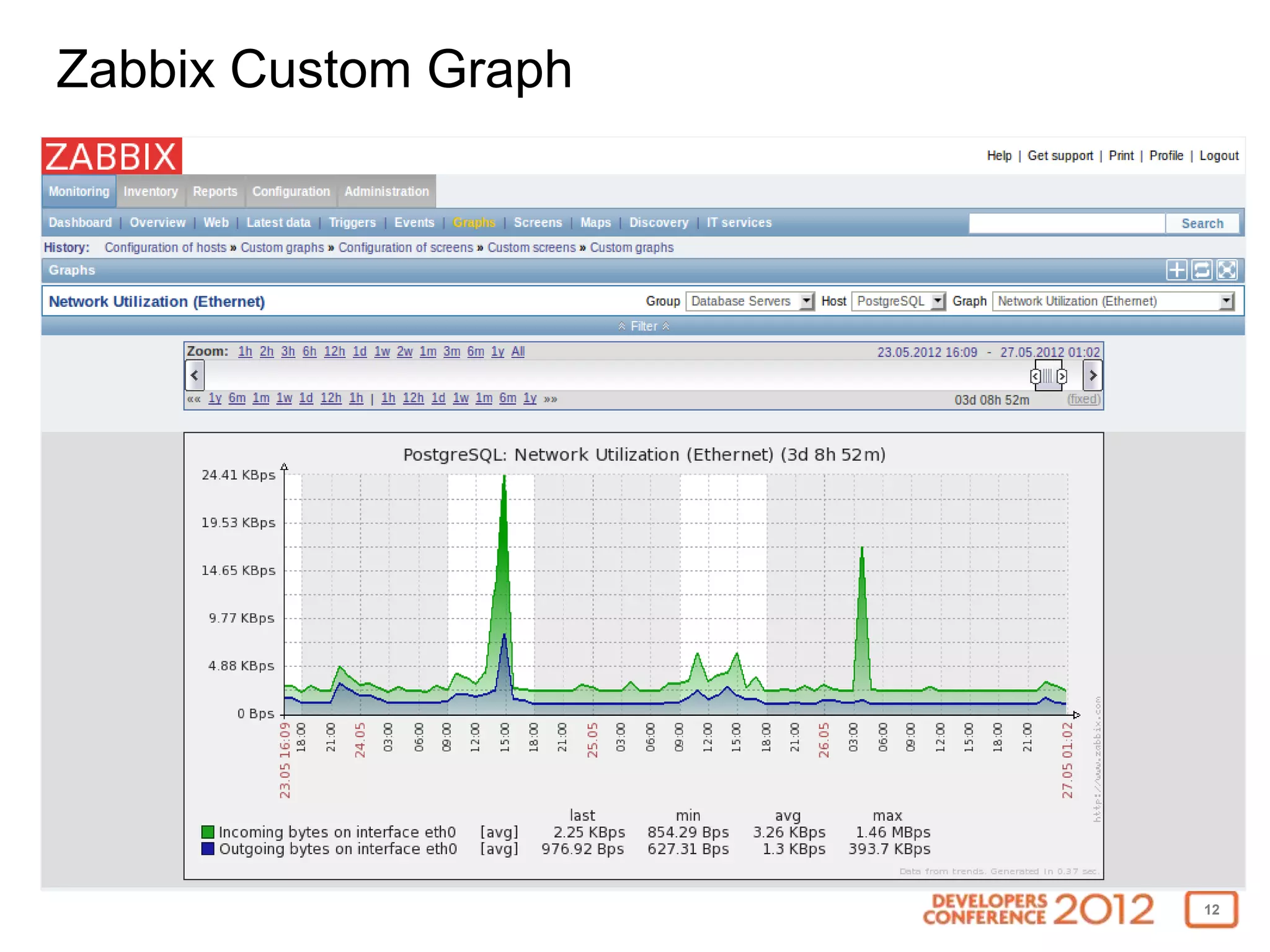Click Network Utilization (Ethernet) heading
Viewport: 1270px width, 952px height.
(157, 301)
